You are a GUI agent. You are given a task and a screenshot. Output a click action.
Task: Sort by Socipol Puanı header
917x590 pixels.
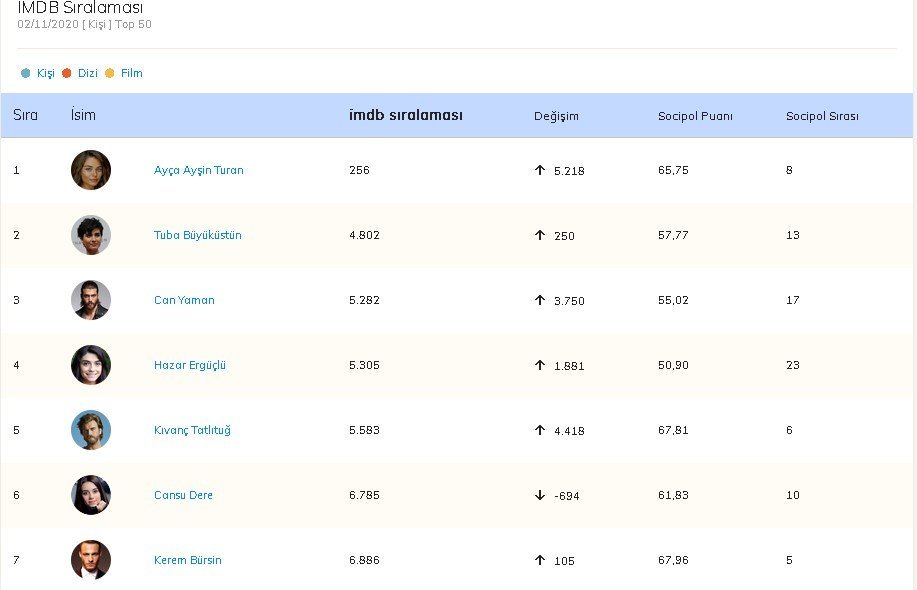pos(695,116)
